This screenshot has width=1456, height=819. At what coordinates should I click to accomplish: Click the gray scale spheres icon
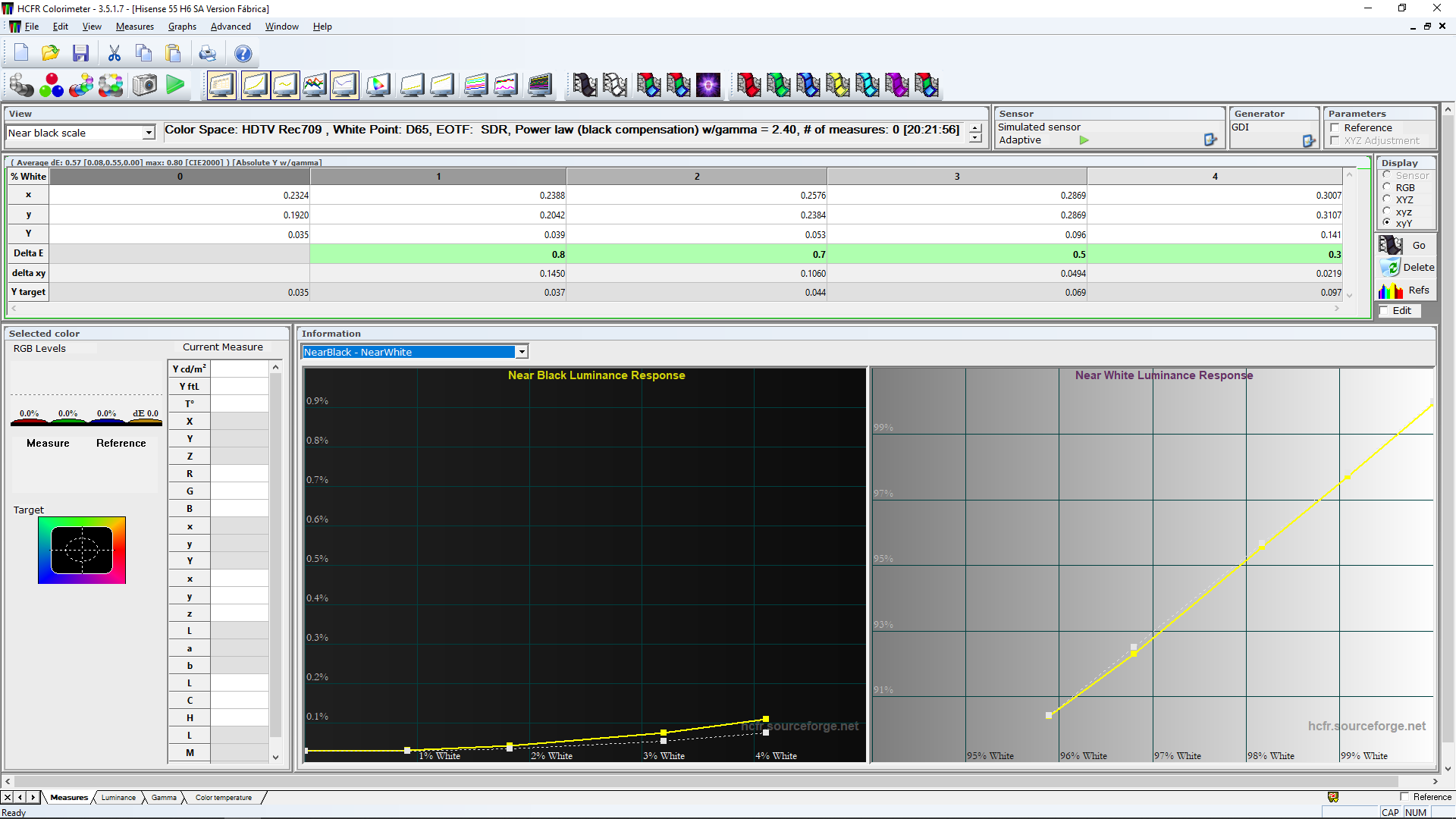pyautogui.click(x=21, y=85)
